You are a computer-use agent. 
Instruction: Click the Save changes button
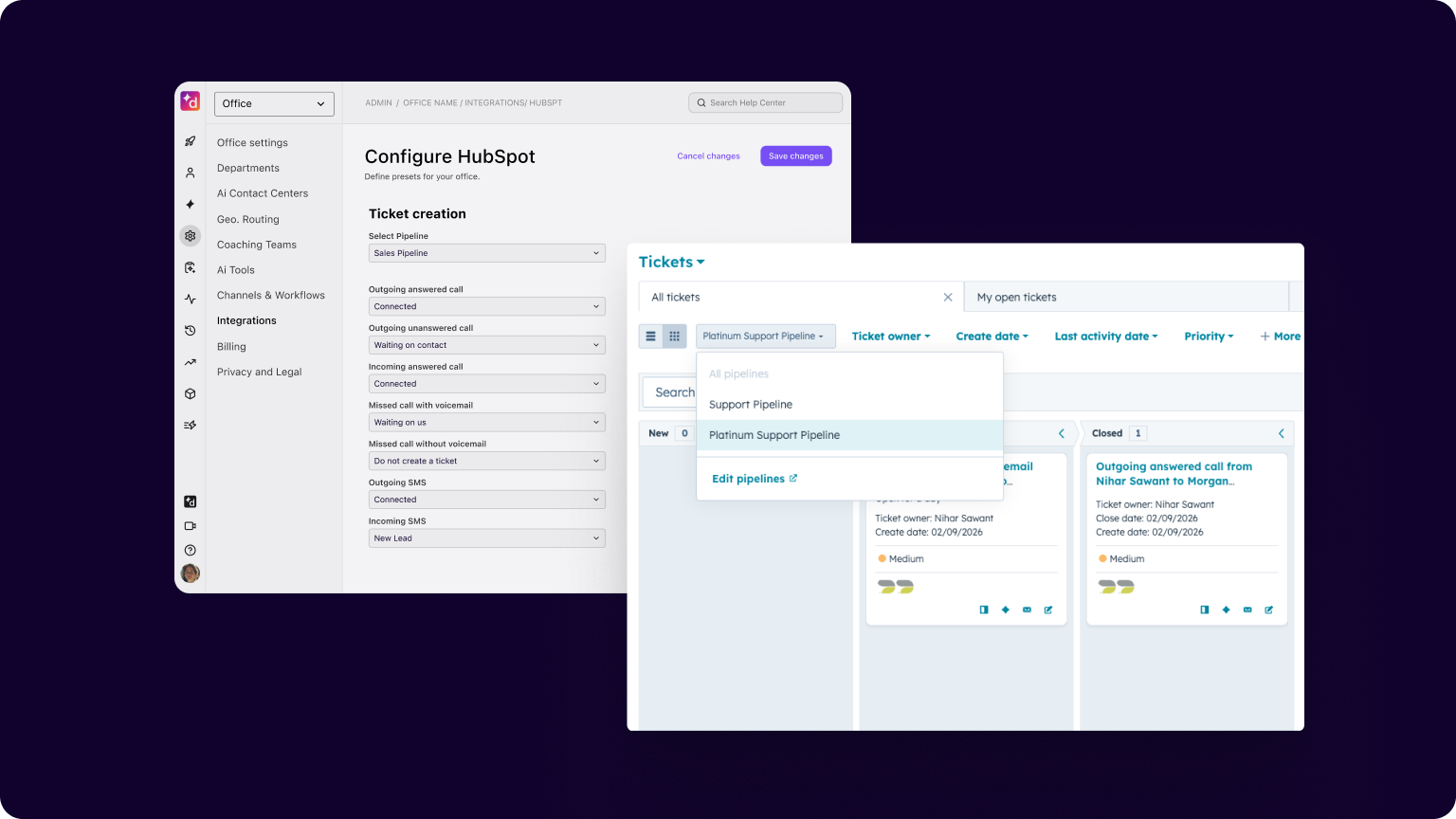(x=795, y=155)
